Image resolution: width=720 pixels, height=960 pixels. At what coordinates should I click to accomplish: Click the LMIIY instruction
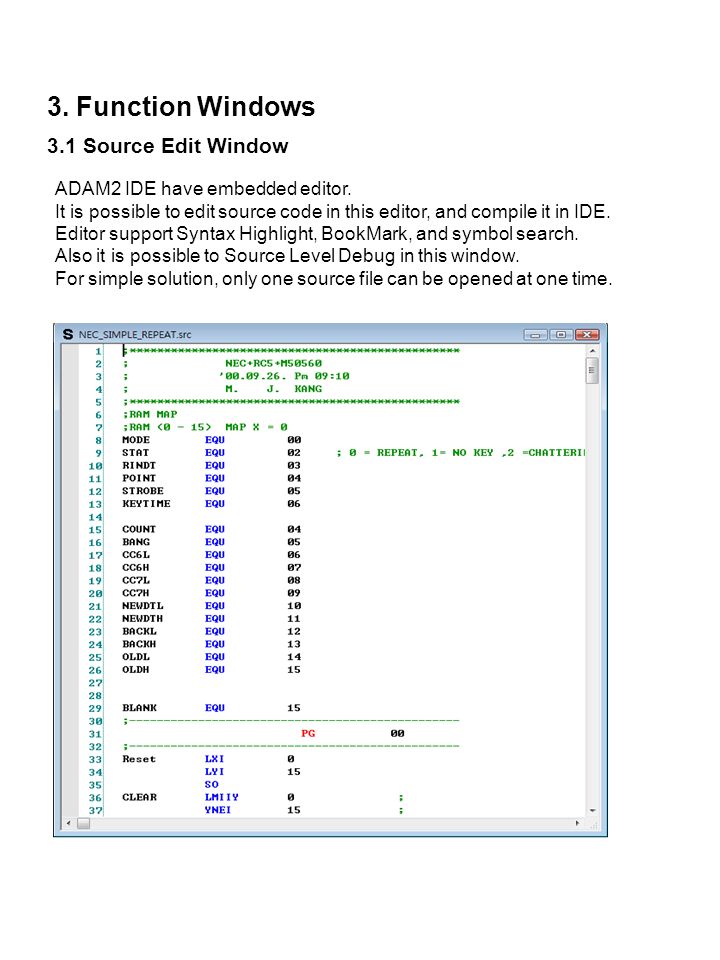pos(222,798)
